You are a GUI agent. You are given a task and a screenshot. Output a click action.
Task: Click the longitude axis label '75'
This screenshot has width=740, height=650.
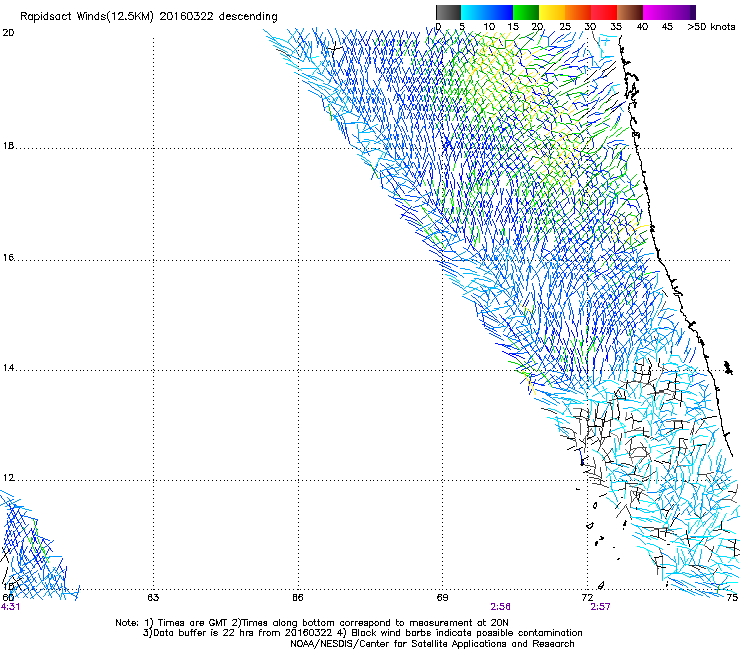click(x=732, y=598)
